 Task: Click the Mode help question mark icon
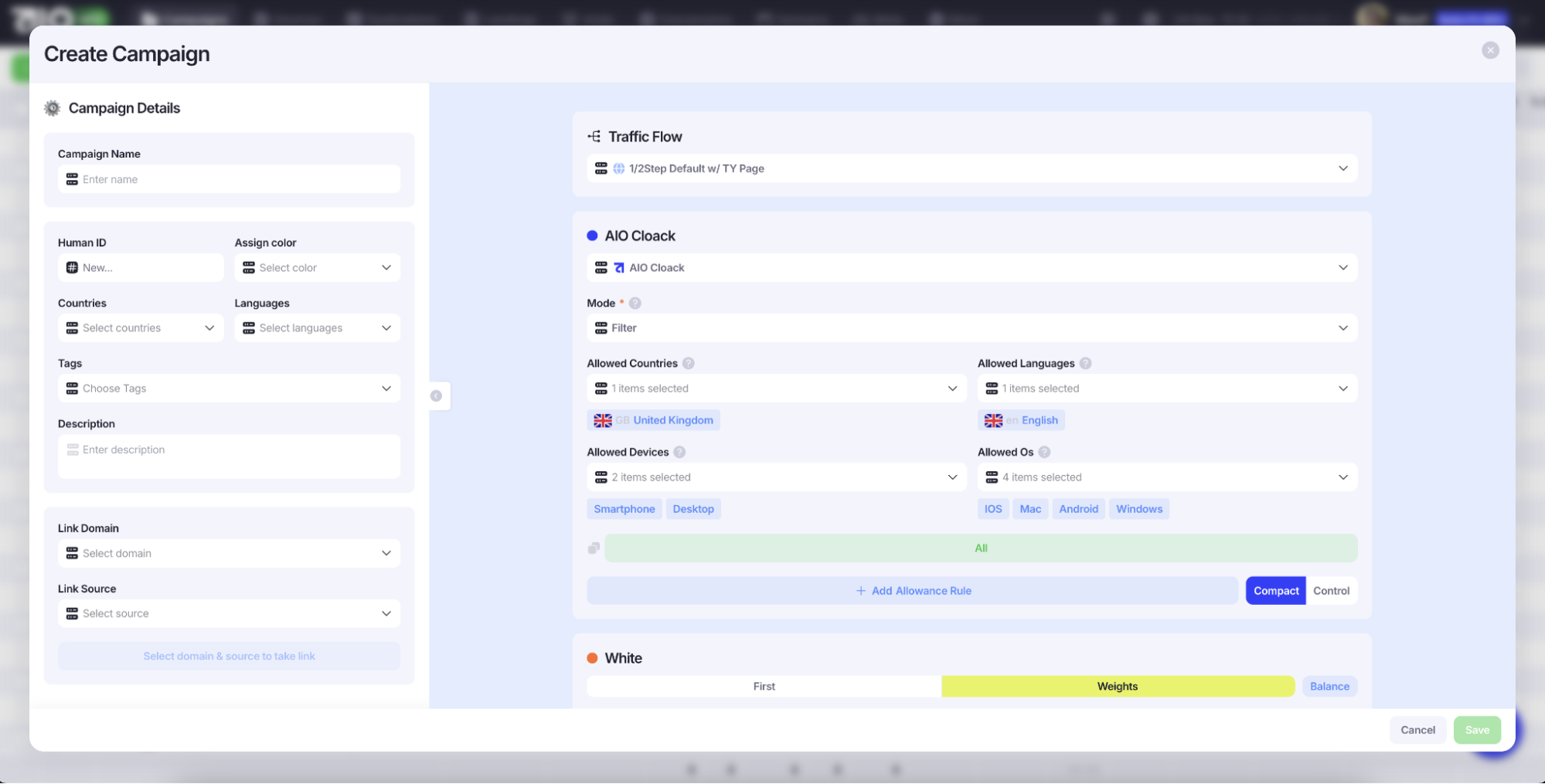(635, 304)
